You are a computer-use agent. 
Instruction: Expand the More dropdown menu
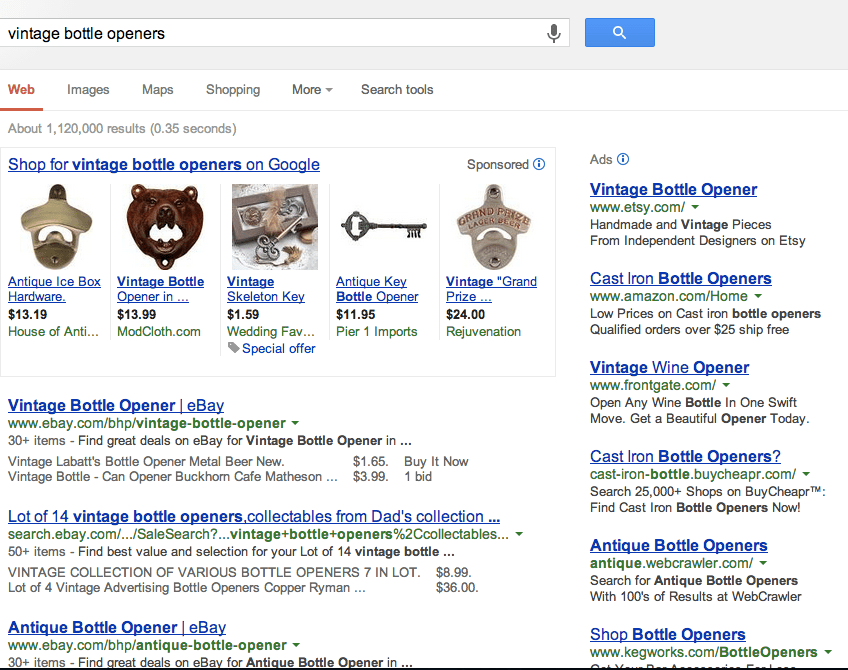click(x=312, y=89)
